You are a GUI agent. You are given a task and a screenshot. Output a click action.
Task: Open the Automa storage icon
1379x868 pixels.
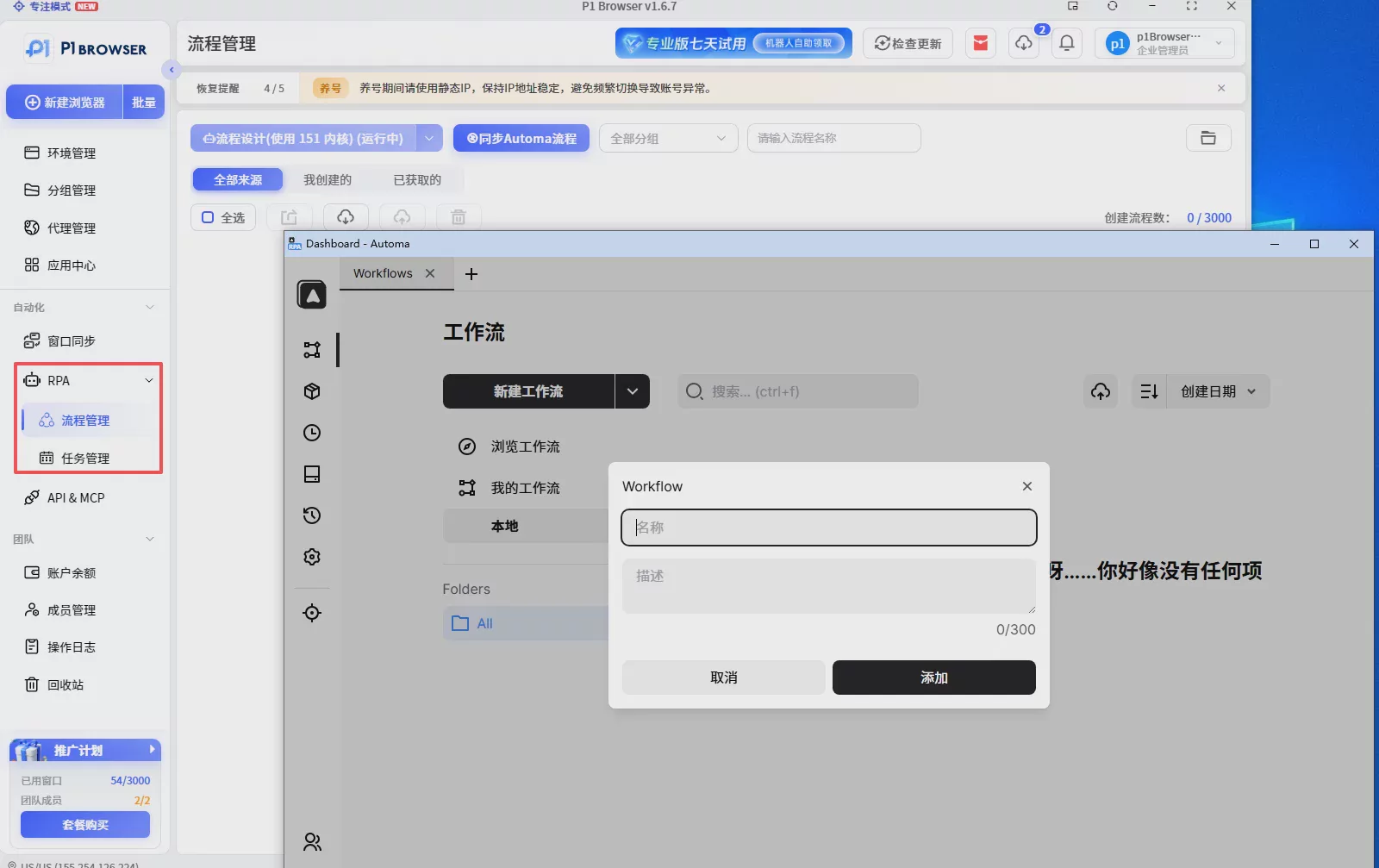tap(312, 474)
